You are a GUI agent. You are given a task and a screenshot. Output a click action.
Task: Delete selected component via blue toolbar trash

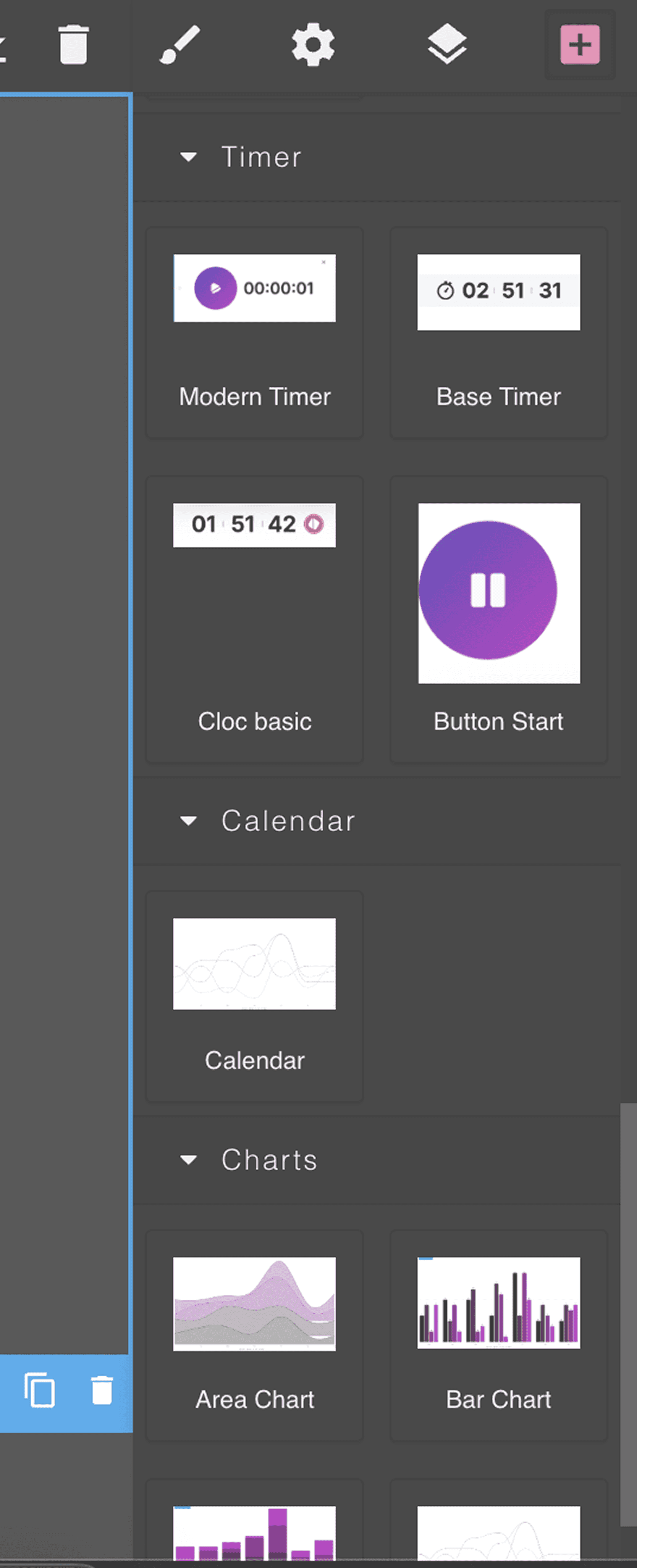(x=102, y=1391)
